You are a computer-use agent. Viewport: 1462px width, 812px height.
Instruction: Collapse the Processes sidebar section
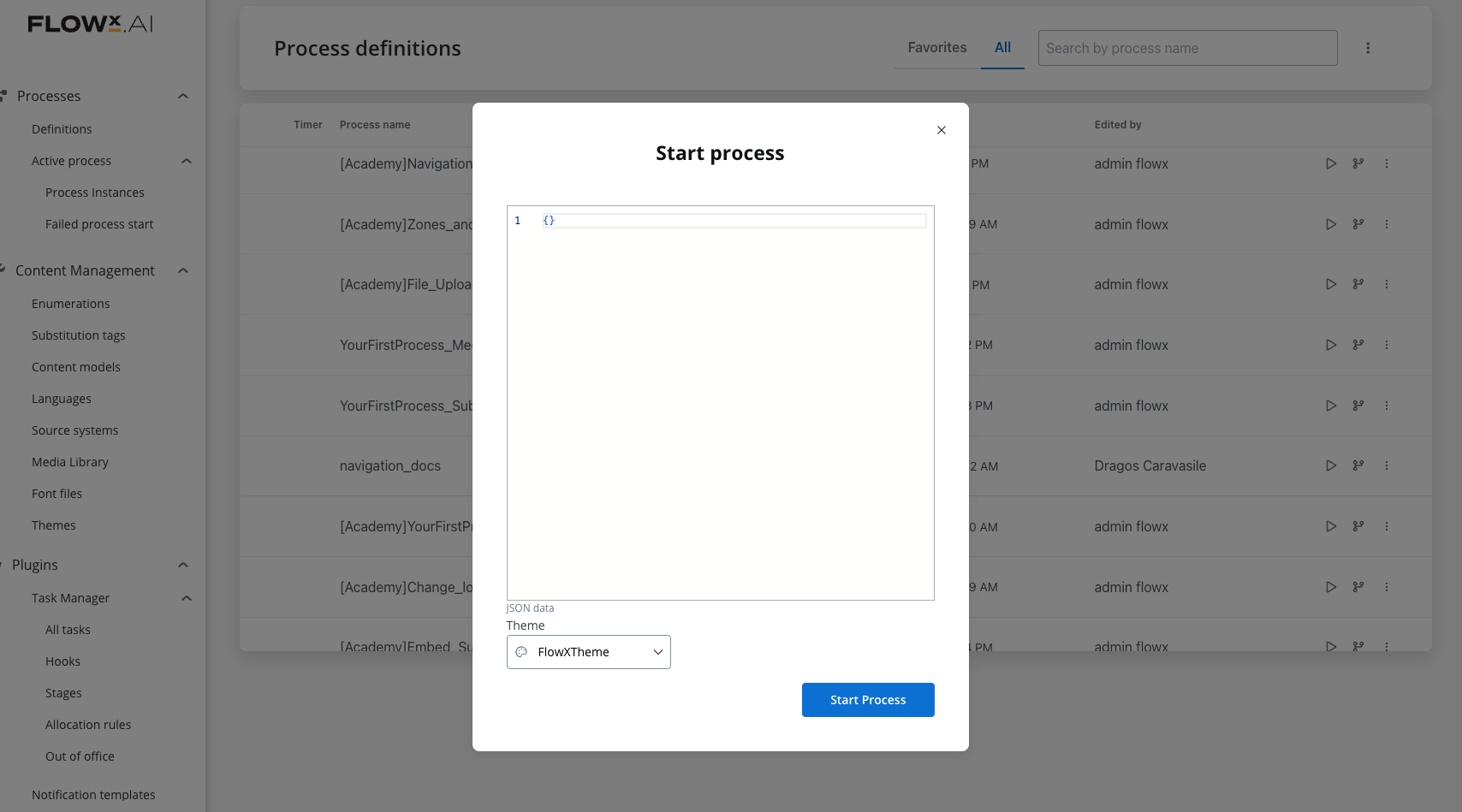pos(183,96)
